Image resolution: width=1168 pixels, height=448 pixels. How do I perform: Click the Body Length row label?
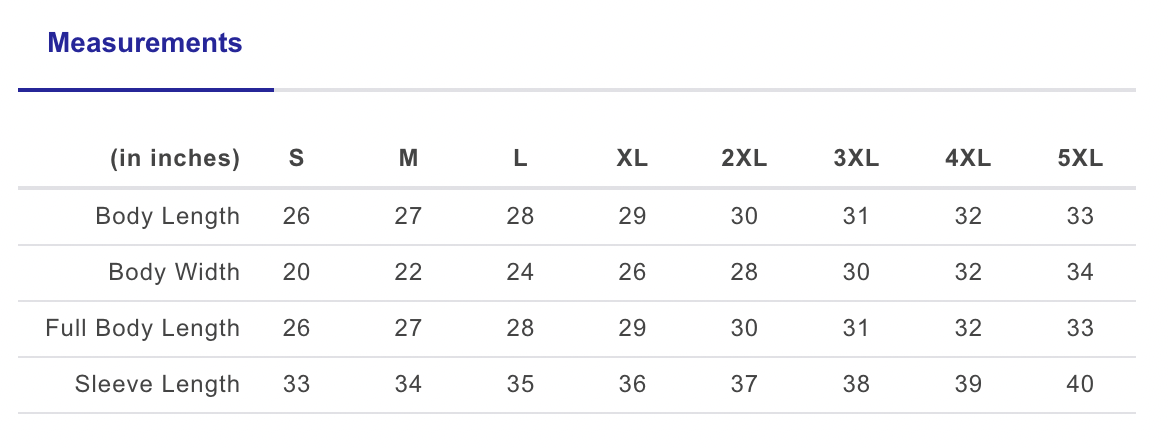(167, 216)
